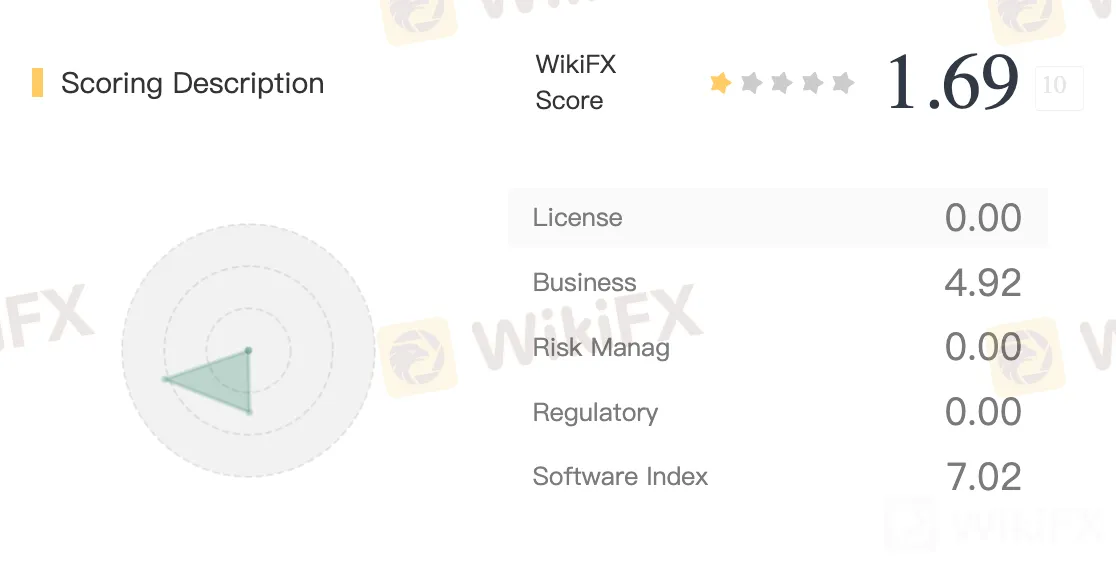Click the 1.69 overall score value
This screenshot has width=1116, height=572.
[952, 83]
